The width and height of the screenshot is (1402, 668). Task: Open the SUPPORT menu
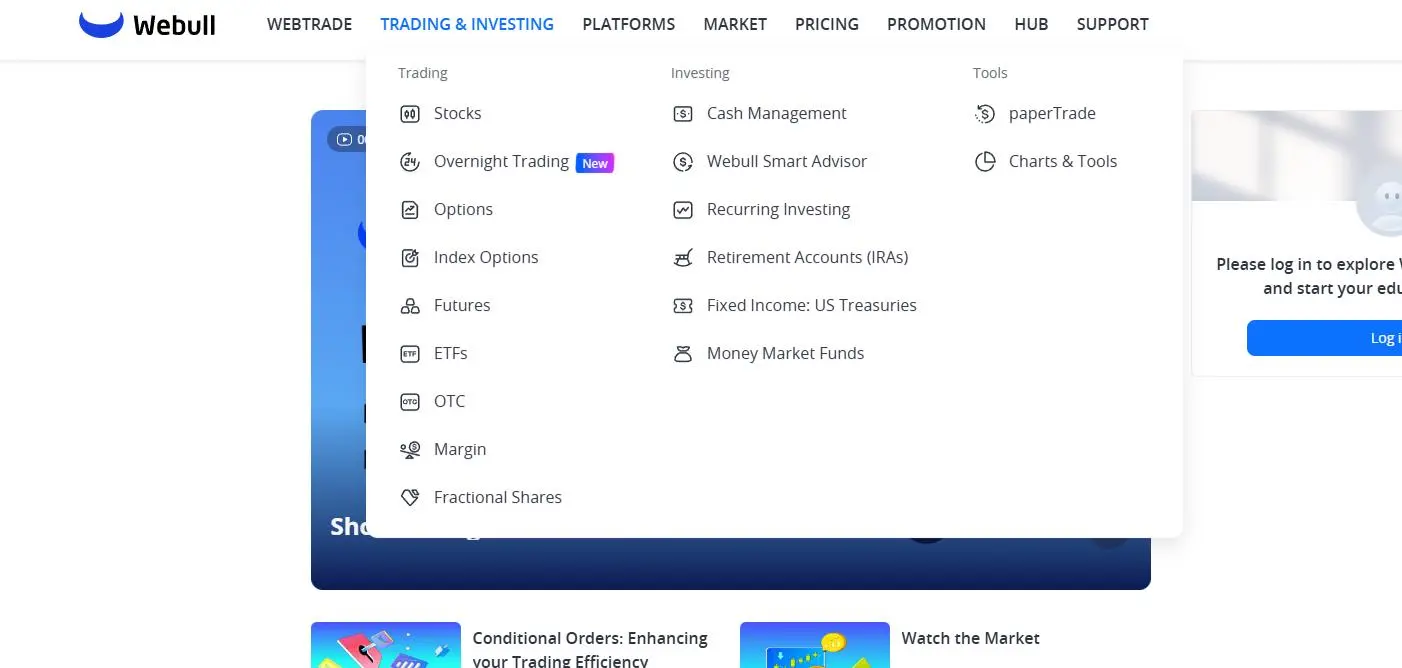click(1113, 24)
